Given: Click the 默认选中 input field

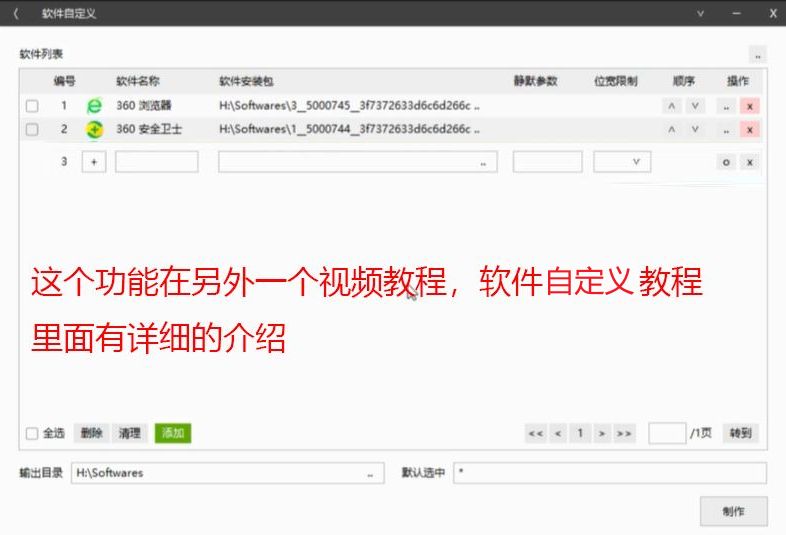Looking at the screenshot, I should pos(609,473).
